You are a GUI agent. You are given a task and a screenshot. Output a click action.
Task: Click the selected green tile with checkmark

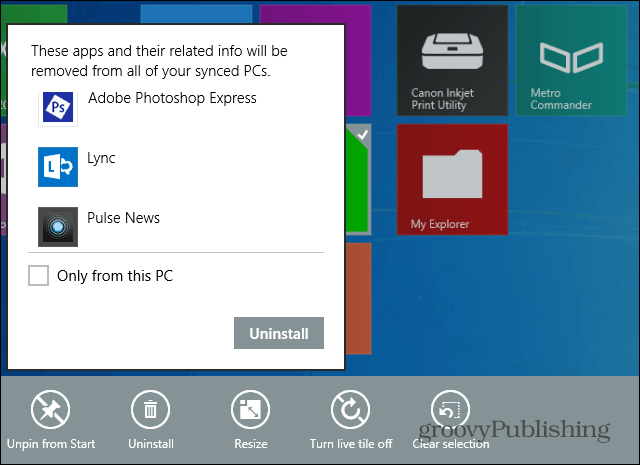click(x=358, y=180)
